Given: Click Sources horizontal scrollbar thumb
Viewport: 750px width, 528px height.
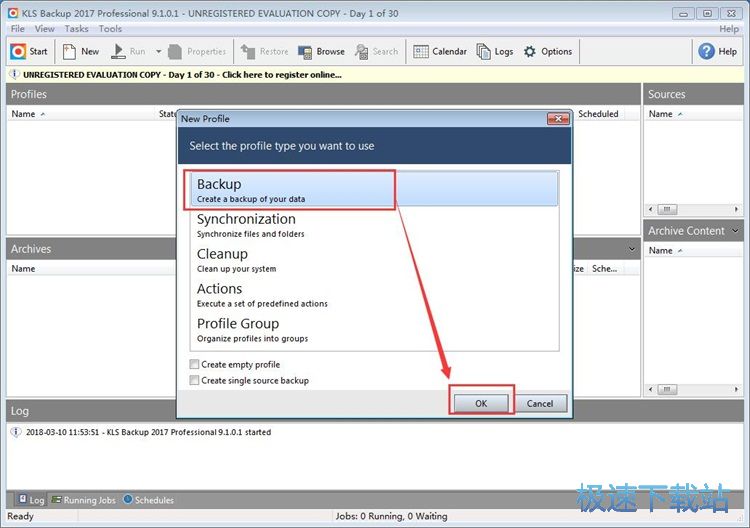Looking at the screenshot, I should click(x=667, y=209).
